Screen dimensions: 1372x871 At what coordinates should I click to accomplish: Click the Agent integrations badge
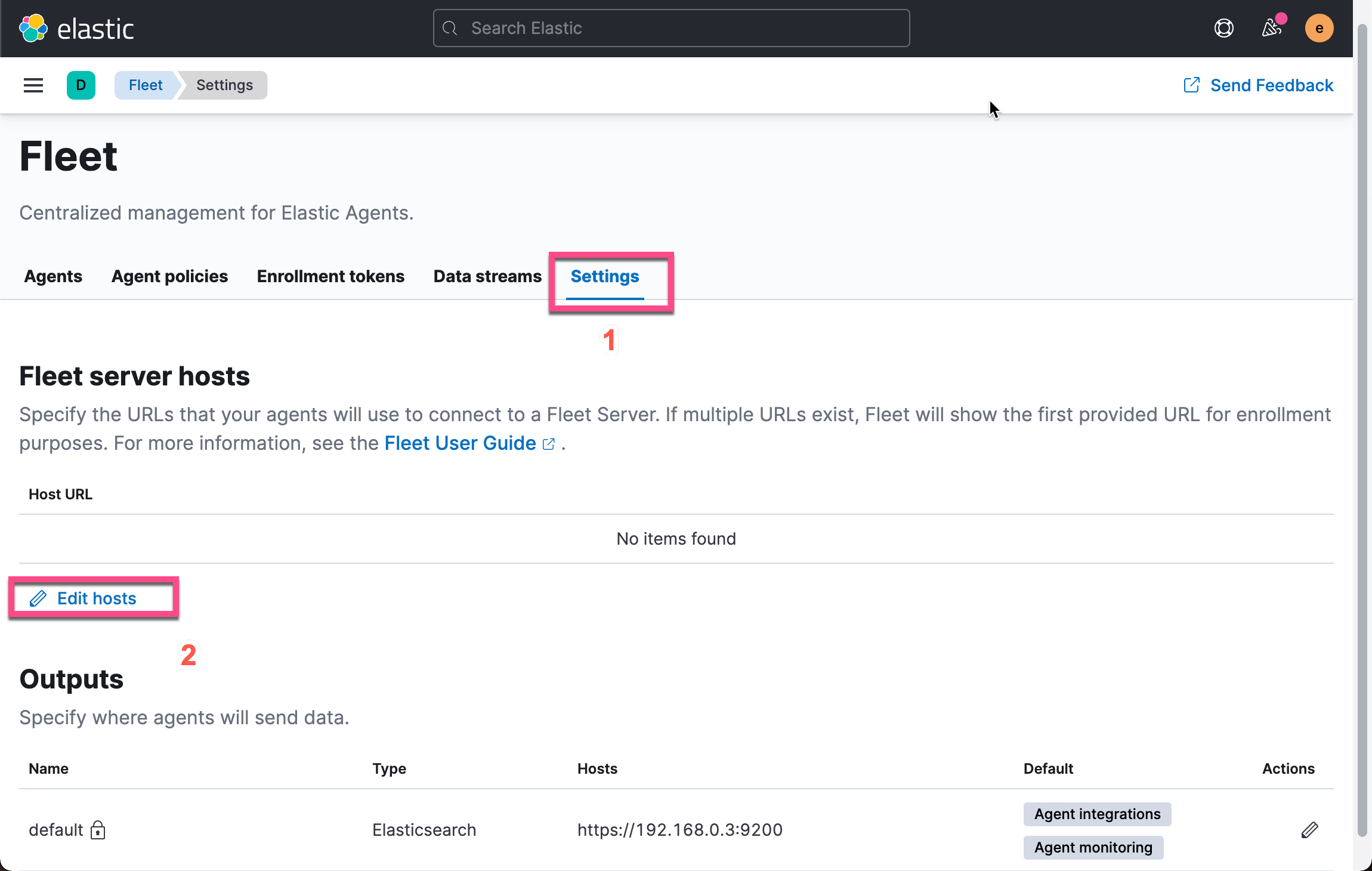(1097, 814)
